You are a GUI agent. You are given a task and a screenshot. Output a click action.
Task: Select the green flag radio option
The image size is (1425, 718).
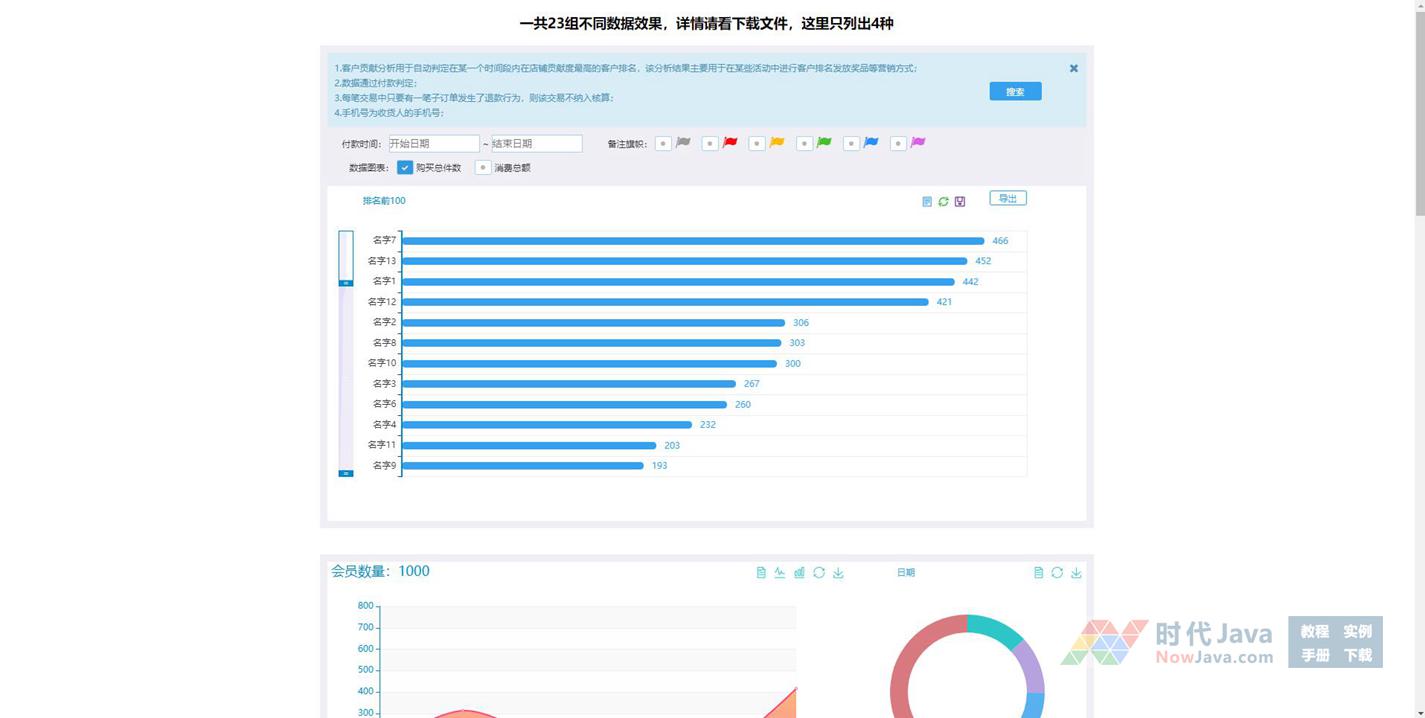[x=804, y=144]
